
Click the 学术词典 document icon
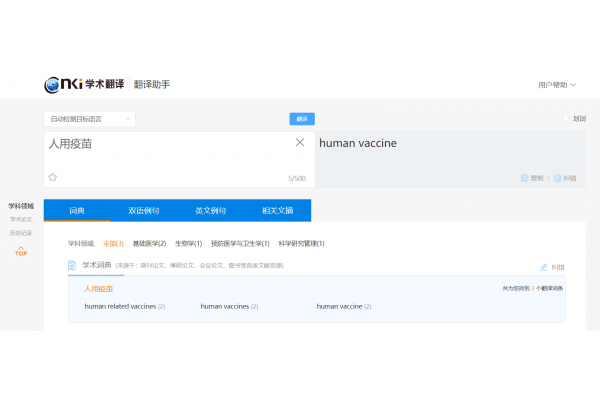click(72, 266)
